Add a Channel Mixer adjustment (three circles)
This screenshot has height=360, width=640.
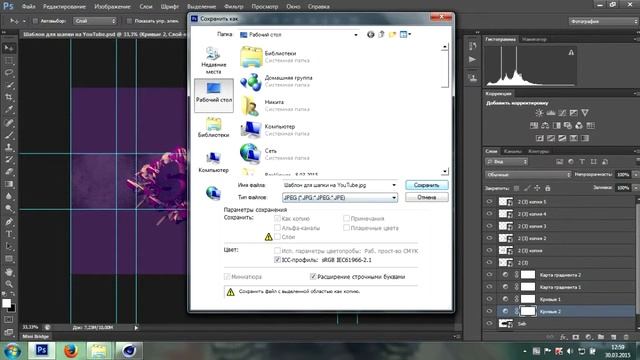click(x=579, y=125)
